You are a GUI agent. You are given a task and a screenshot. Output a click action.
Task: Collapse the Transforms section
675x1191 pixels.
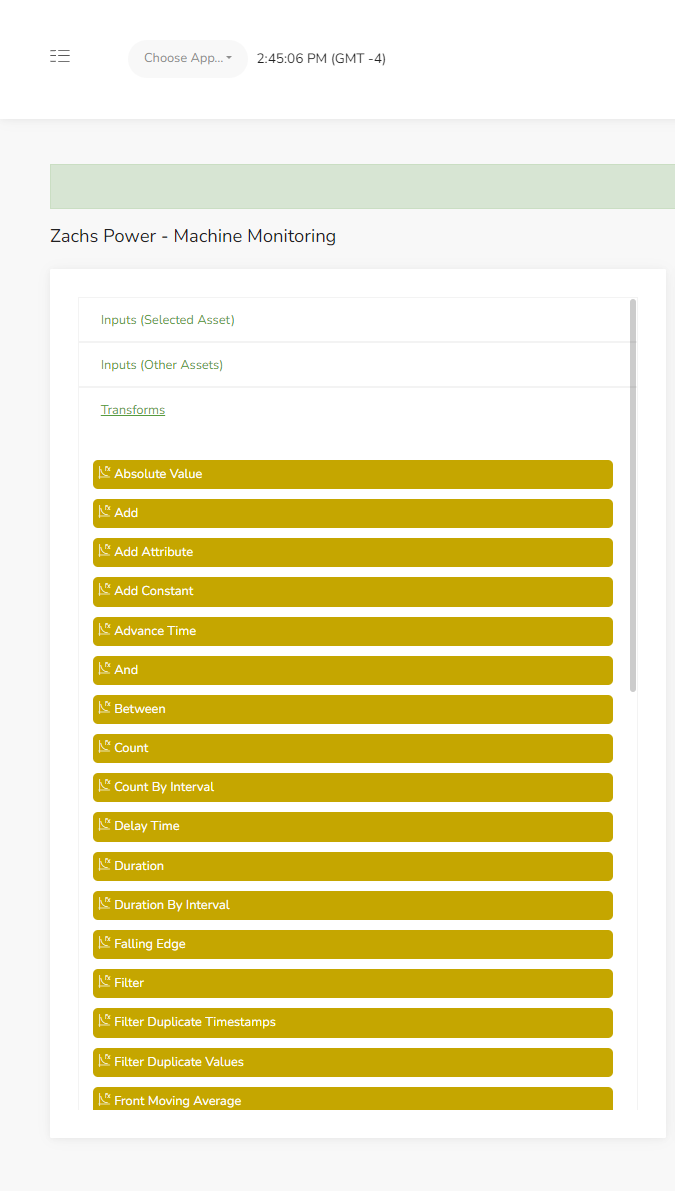click(133, 409)
